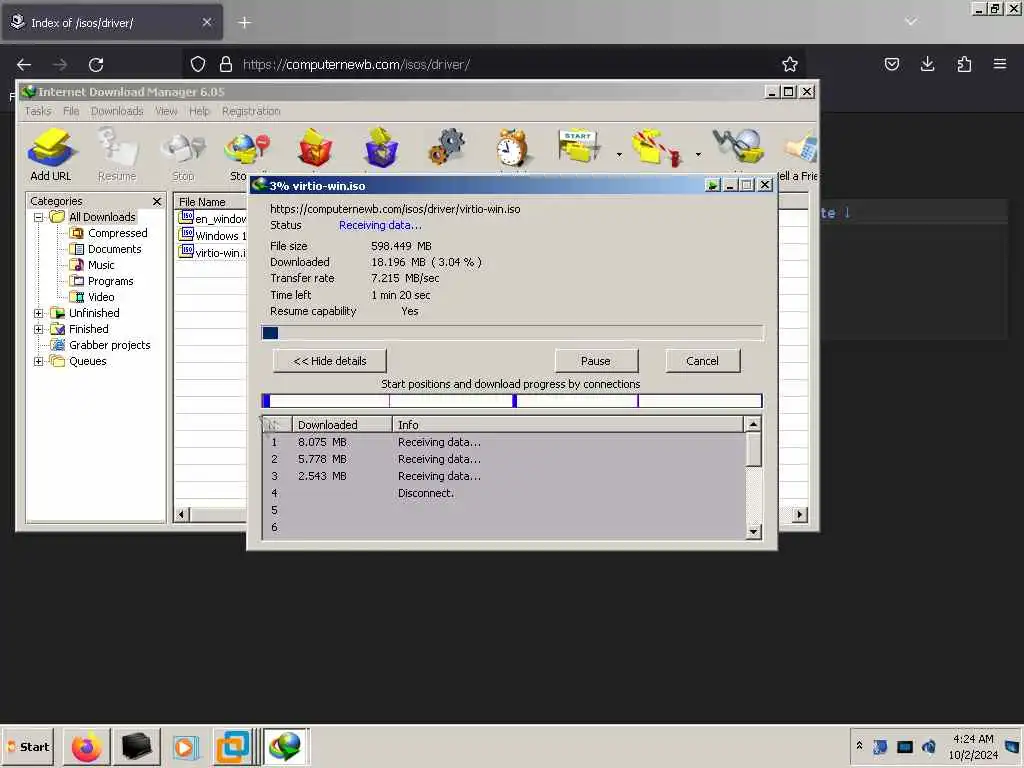Image resolution: width=1024 pixels, height=768 pixels.
Task: Click the Firefox taskbar icon
Action: (86, 746)
